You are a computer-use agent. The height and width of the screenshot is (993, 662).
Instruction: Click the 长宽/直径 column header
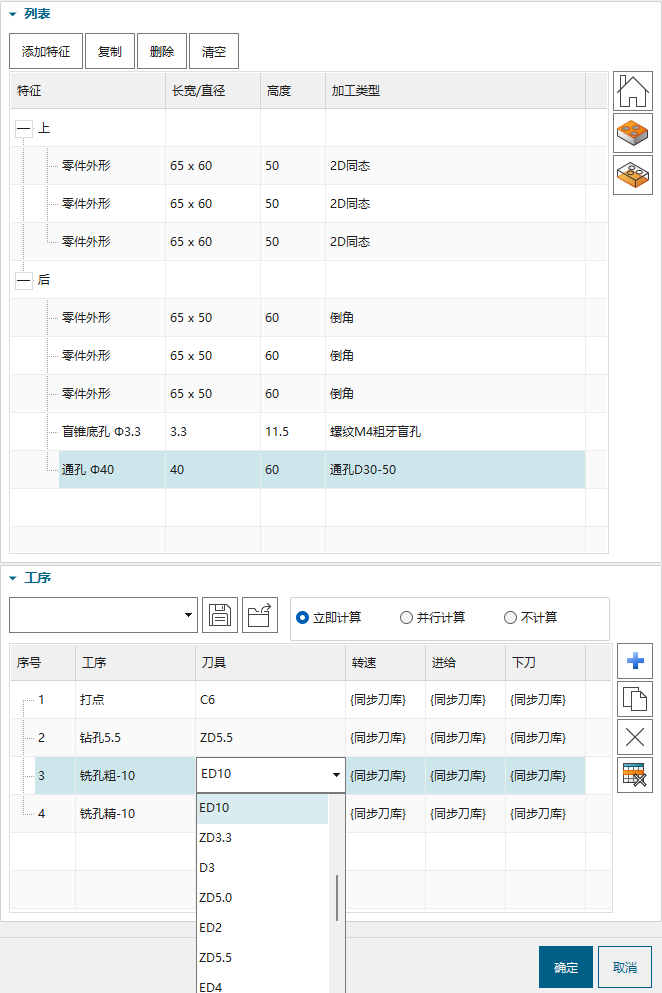[213, 91]
